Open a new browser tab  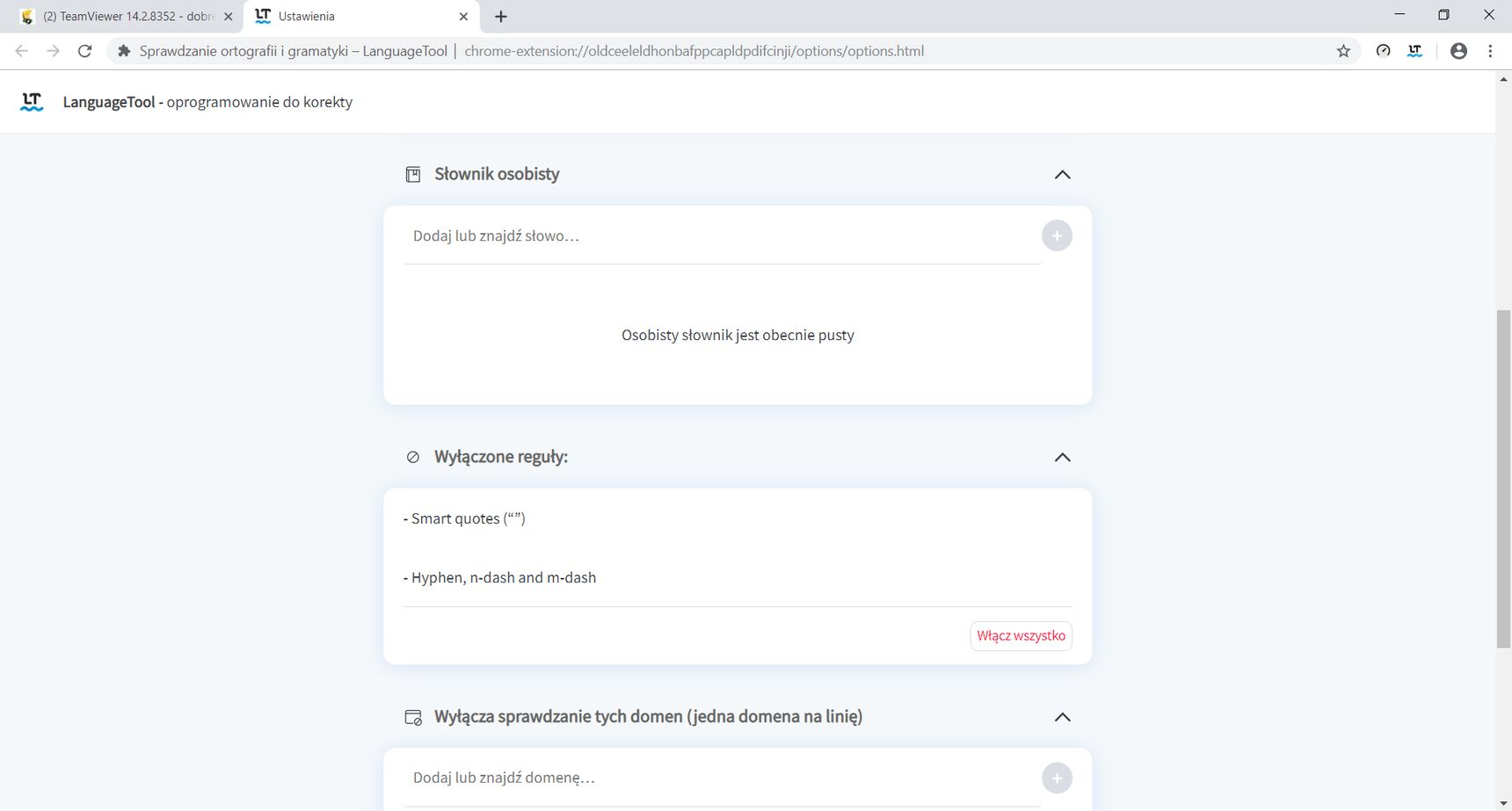(501, 16)
